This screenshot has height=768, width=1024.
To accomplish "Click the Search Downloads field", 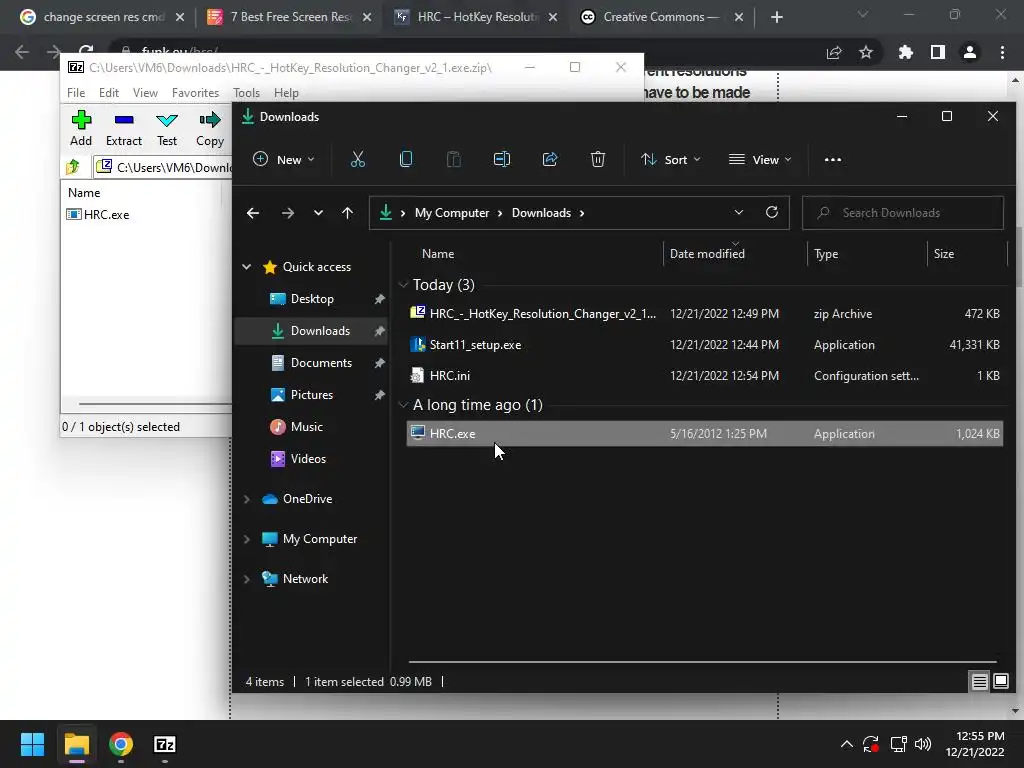I will click(x=903, y=213).
